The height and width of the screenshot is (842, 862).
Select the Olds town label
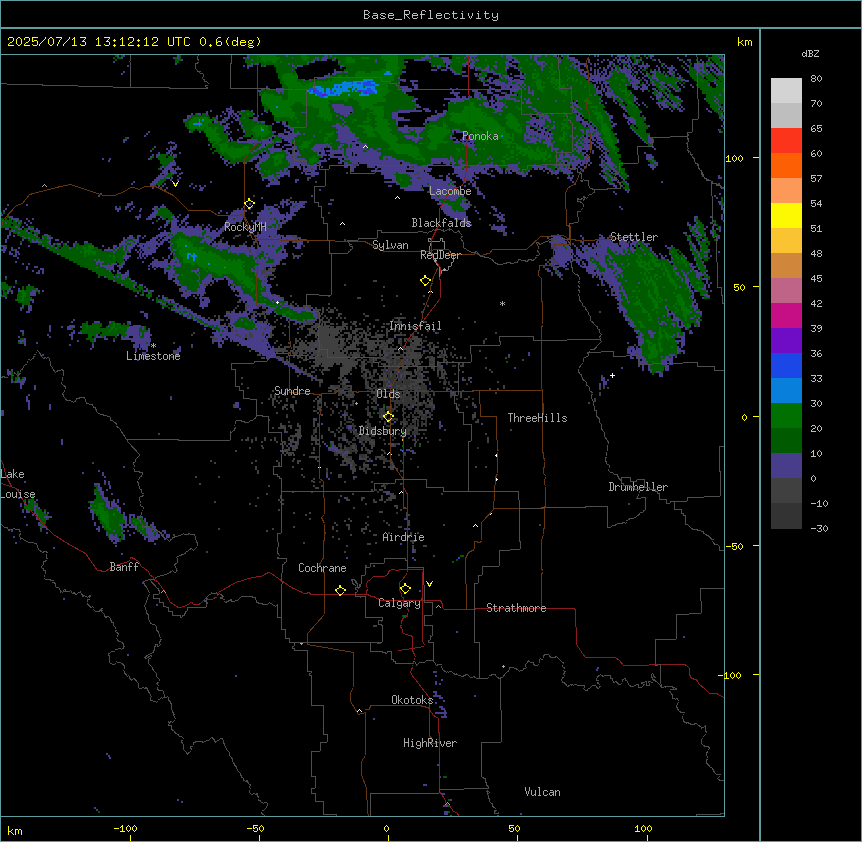[388, 394]
